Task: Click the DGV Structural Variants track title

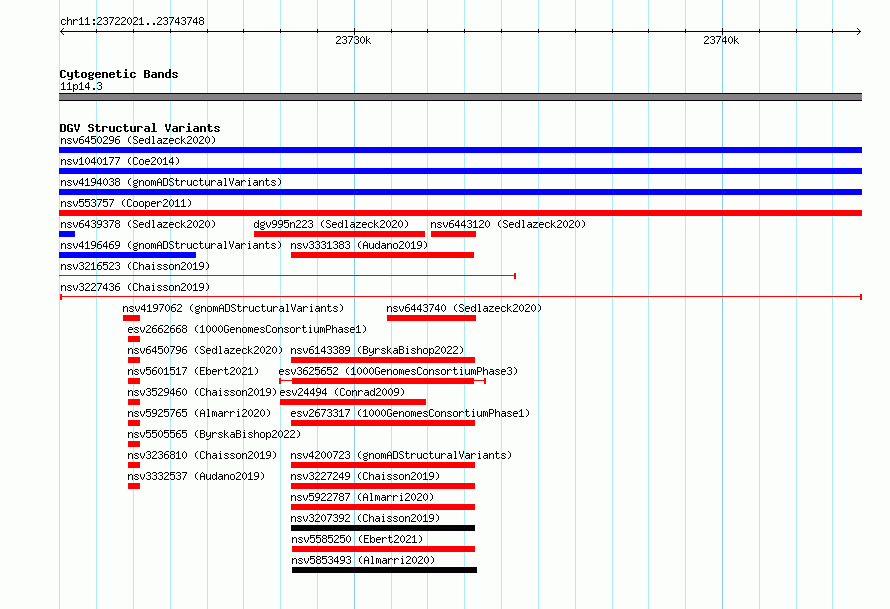Action: click(x=140, y=128)
